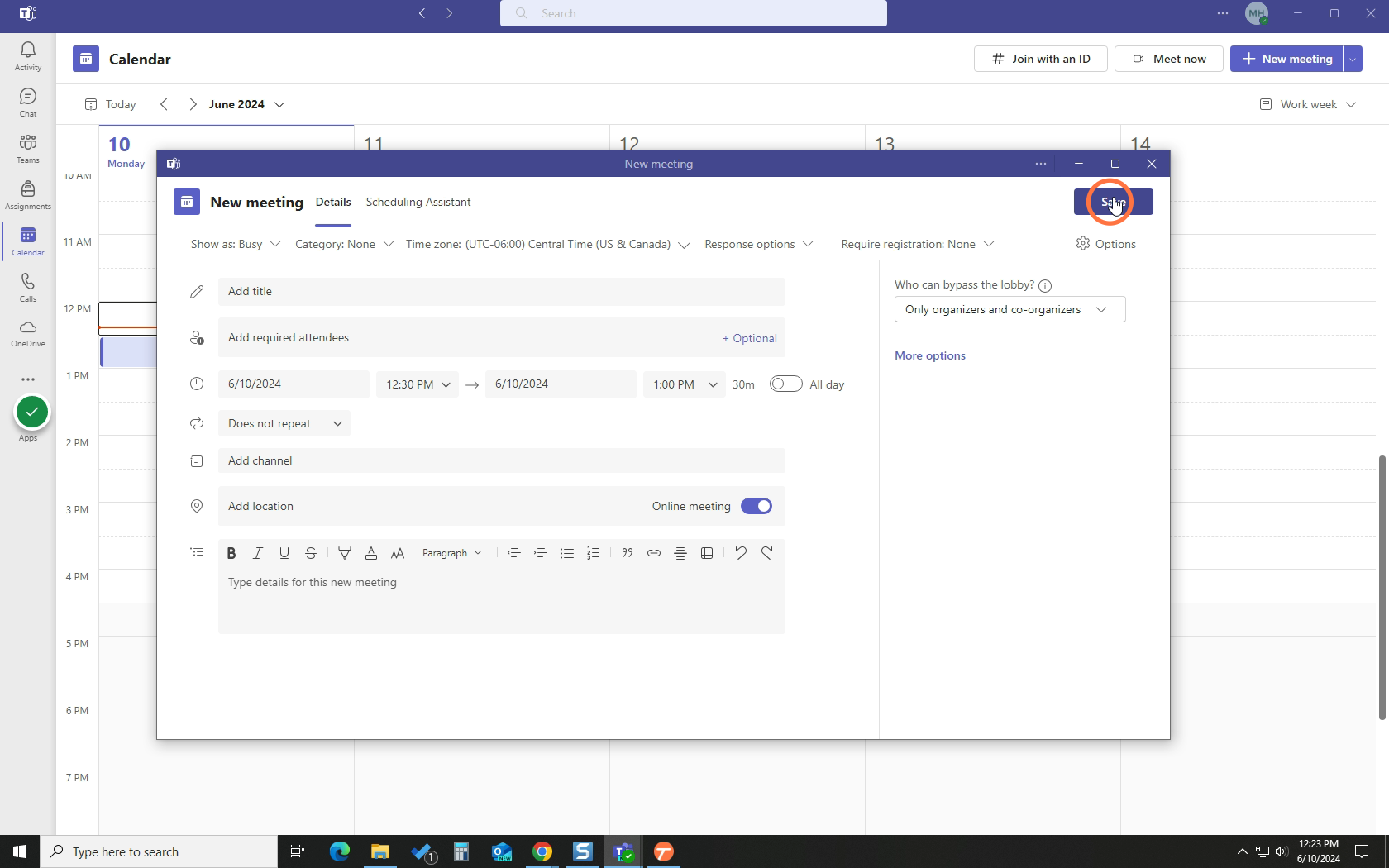Increase text indent
Screen dimensions: 1389x868
[x=541, y=553]
